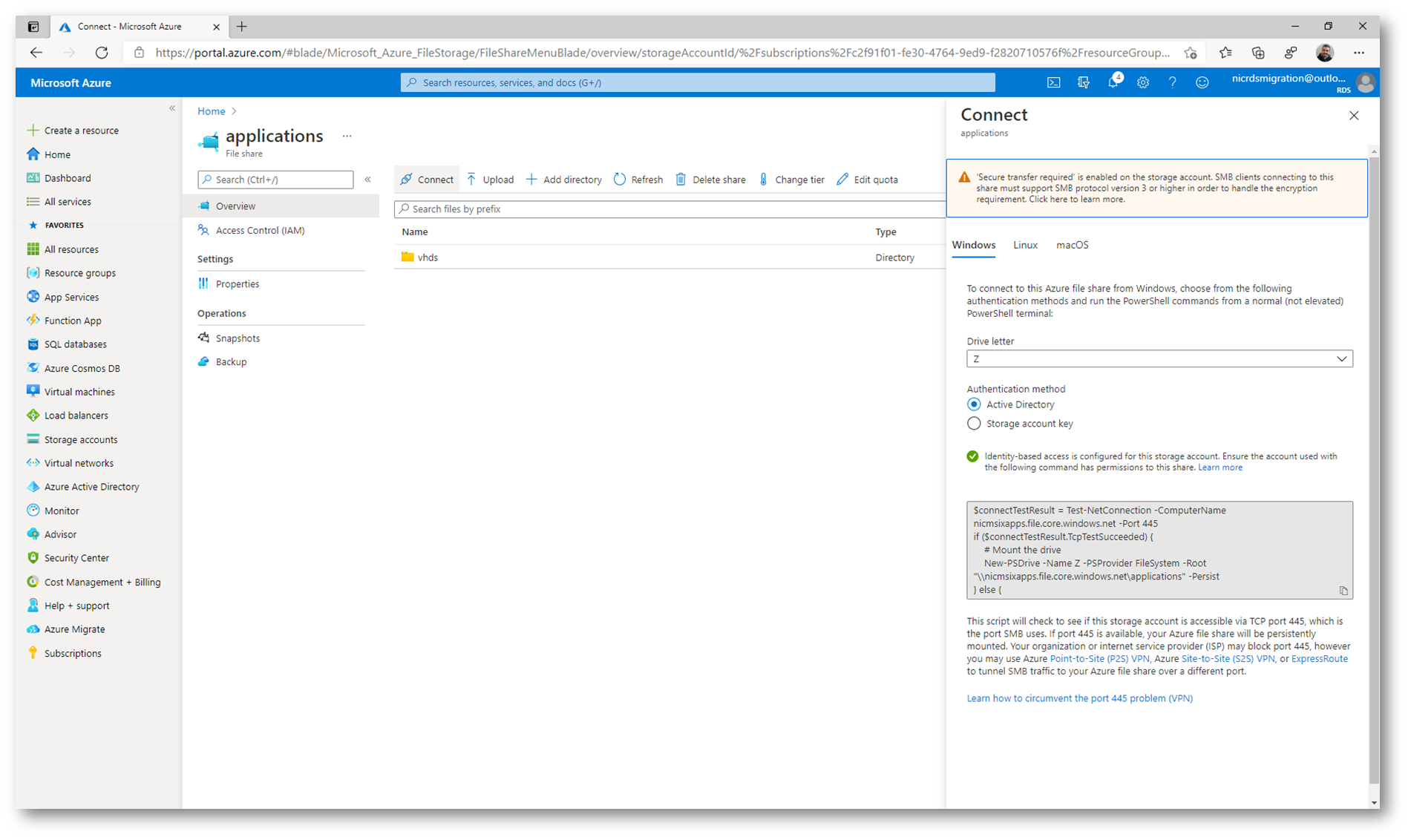
Task: Open Advisor in favorites
Action: [x=60, y=534]
